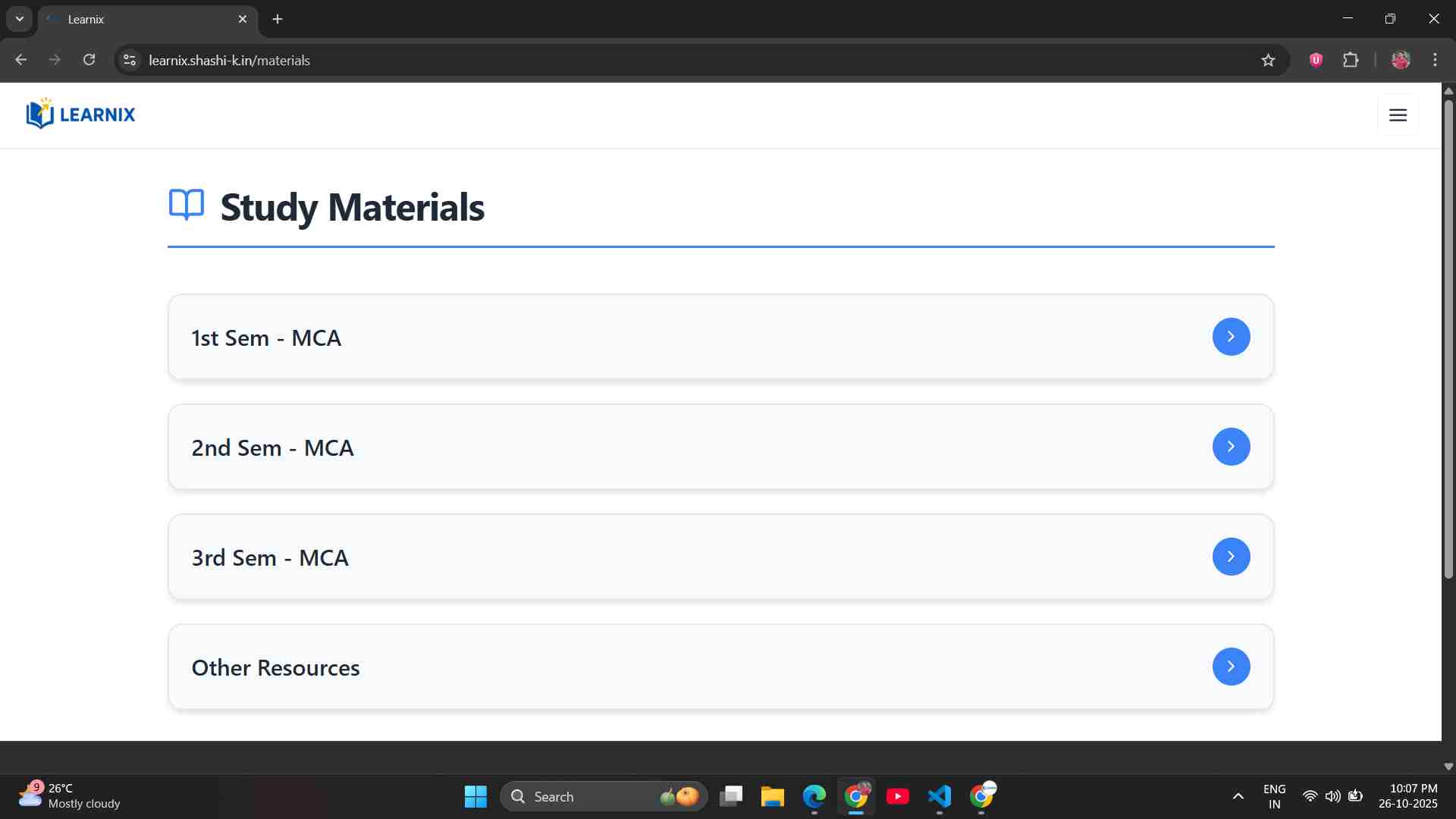This screenshot has width=1456, height=819.
Task: Expand 2nd Sem - MCA arrow button
Action: pyautogui.click(x=1231, y=447)
